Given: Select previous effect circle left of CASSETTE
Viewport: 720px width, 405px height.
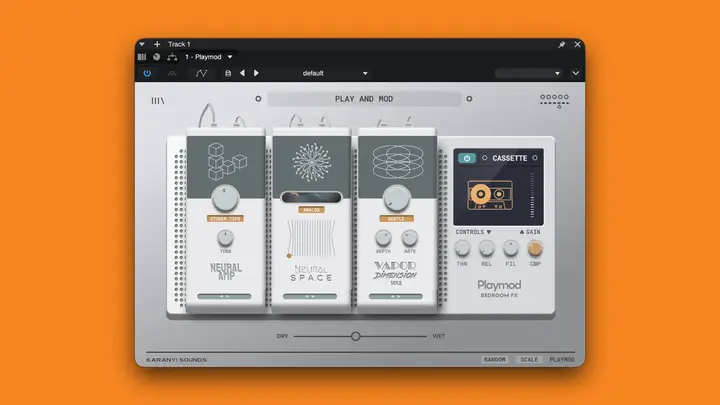Looking at the screenshot, I should 484,158.
